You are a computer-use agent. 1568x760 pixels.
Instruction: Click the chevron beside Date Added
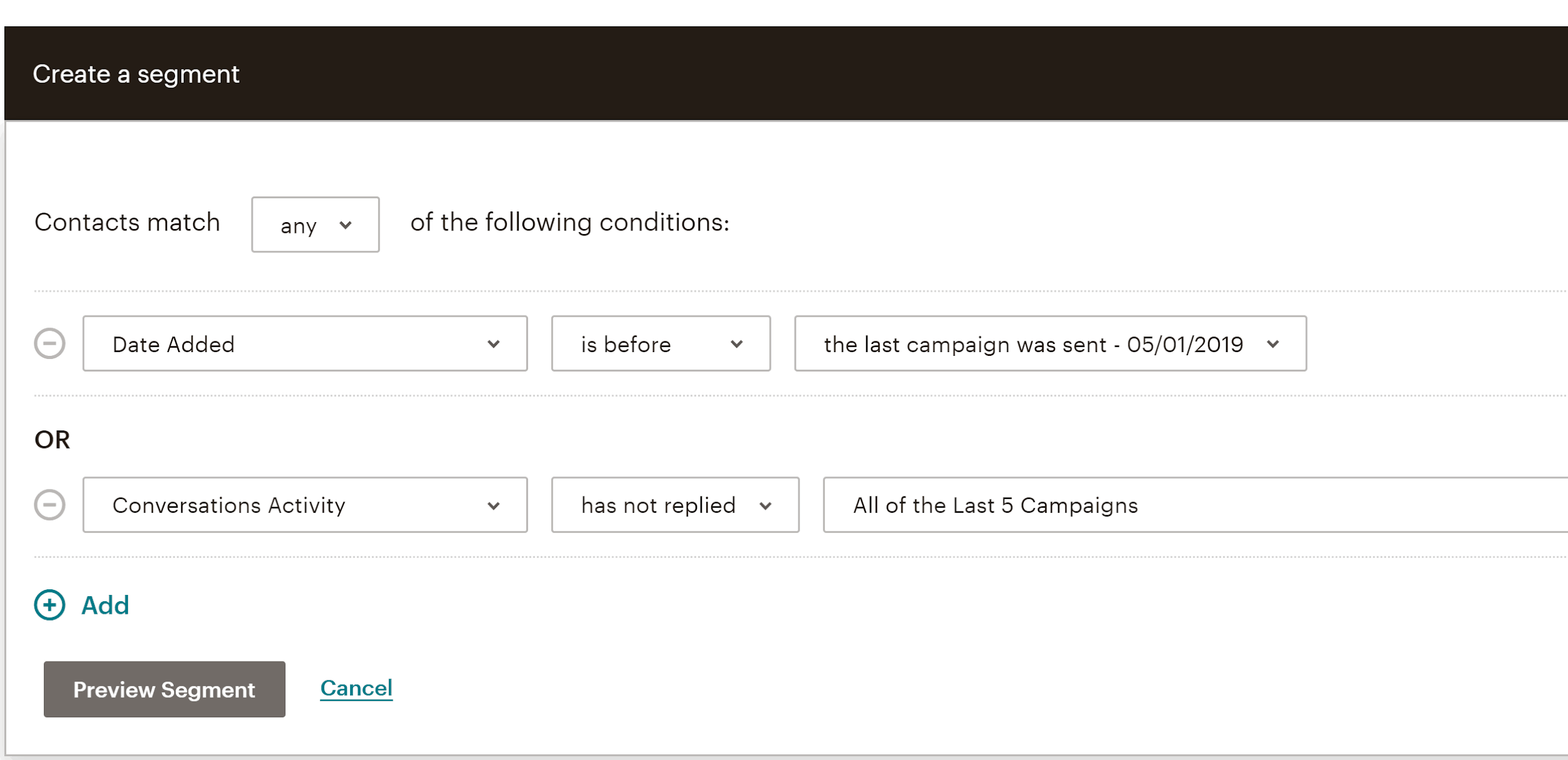point(494,344)
